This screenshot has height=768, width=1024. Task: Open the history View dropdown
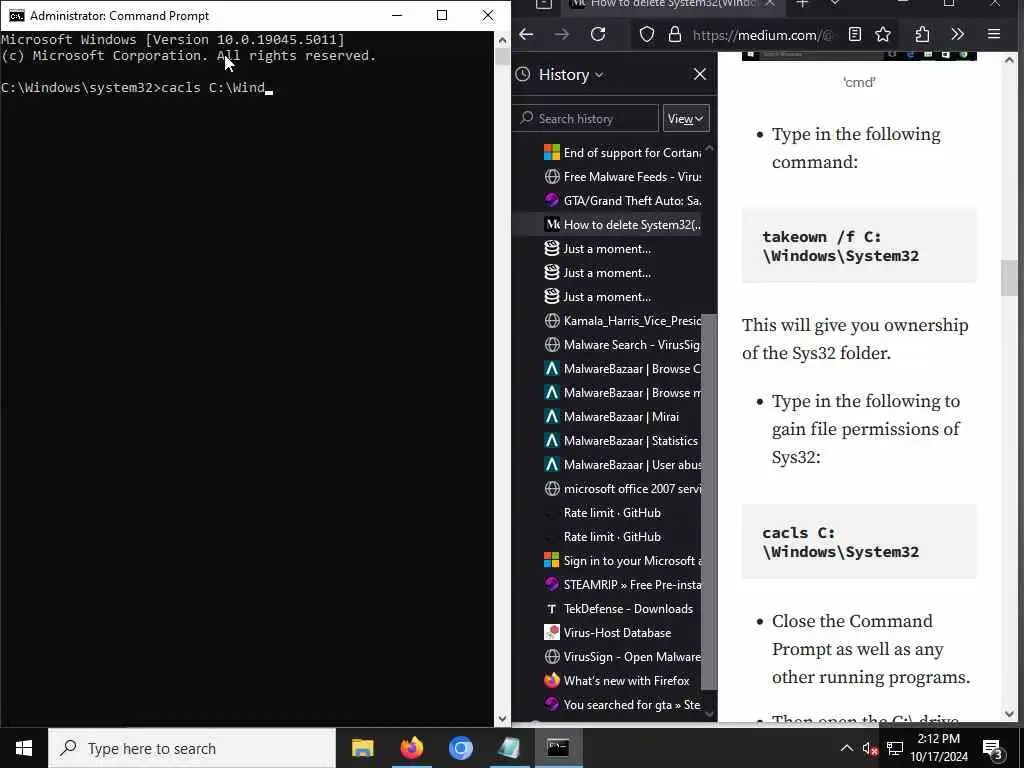point(686,119)
